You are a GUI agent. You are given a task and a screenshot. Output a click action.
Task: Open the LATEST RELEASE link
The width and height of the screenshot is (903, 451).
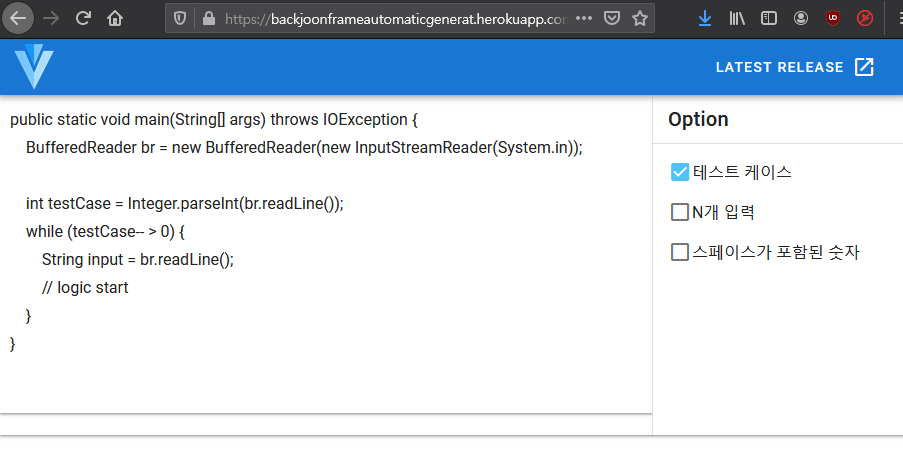coord(795,67)
